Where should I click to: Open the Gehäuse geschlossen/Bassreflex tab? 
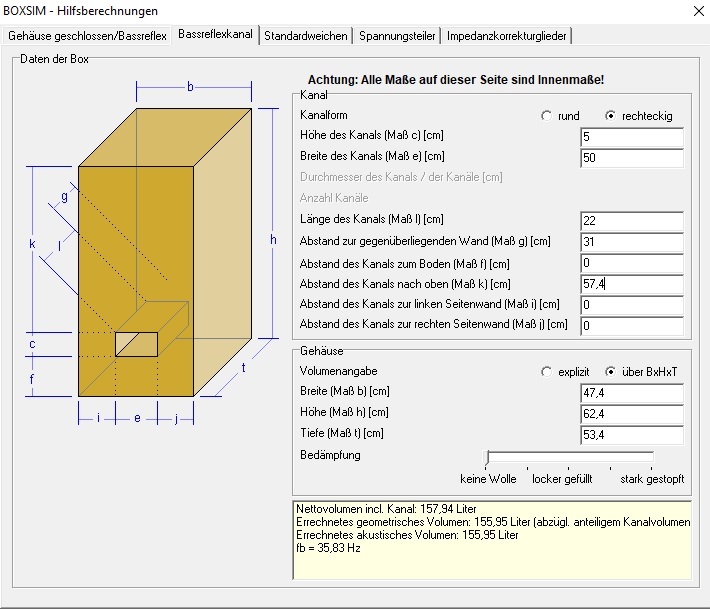tap(87, 36)
